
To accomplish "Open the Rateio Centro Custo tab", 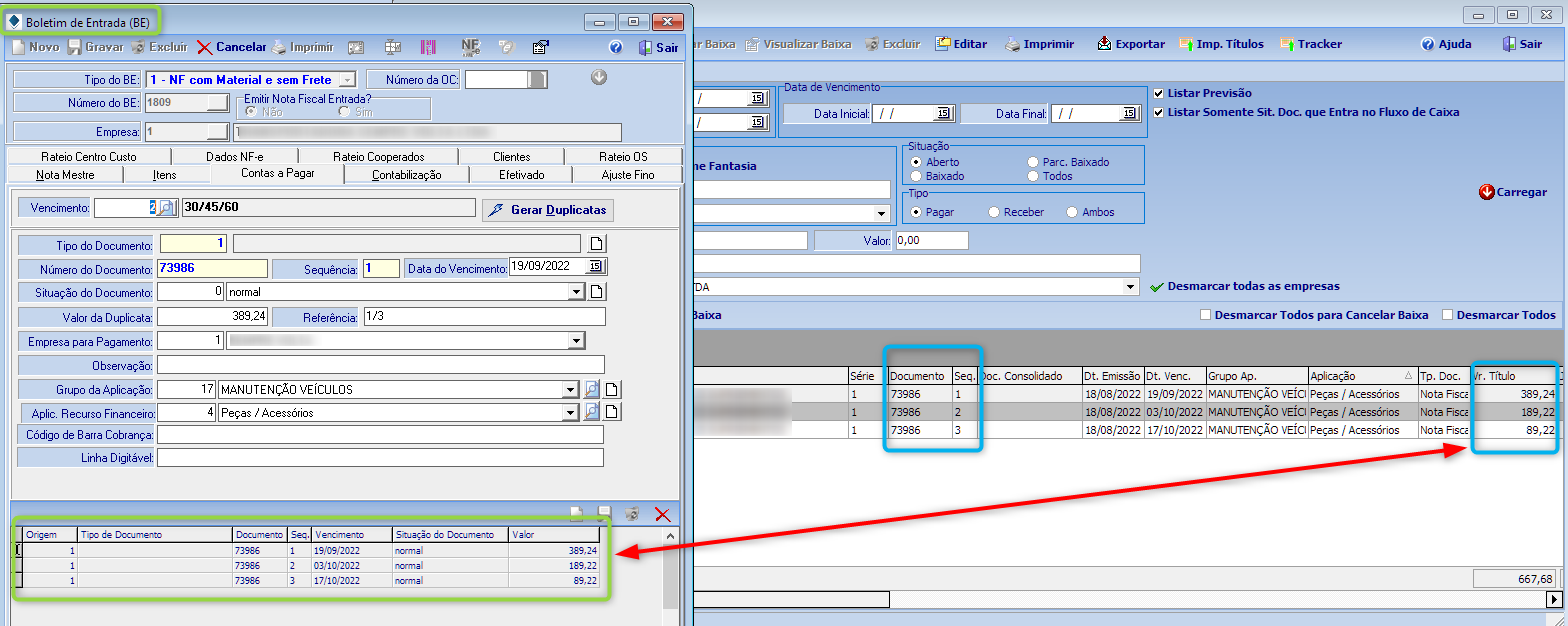I will pos(89,157).
